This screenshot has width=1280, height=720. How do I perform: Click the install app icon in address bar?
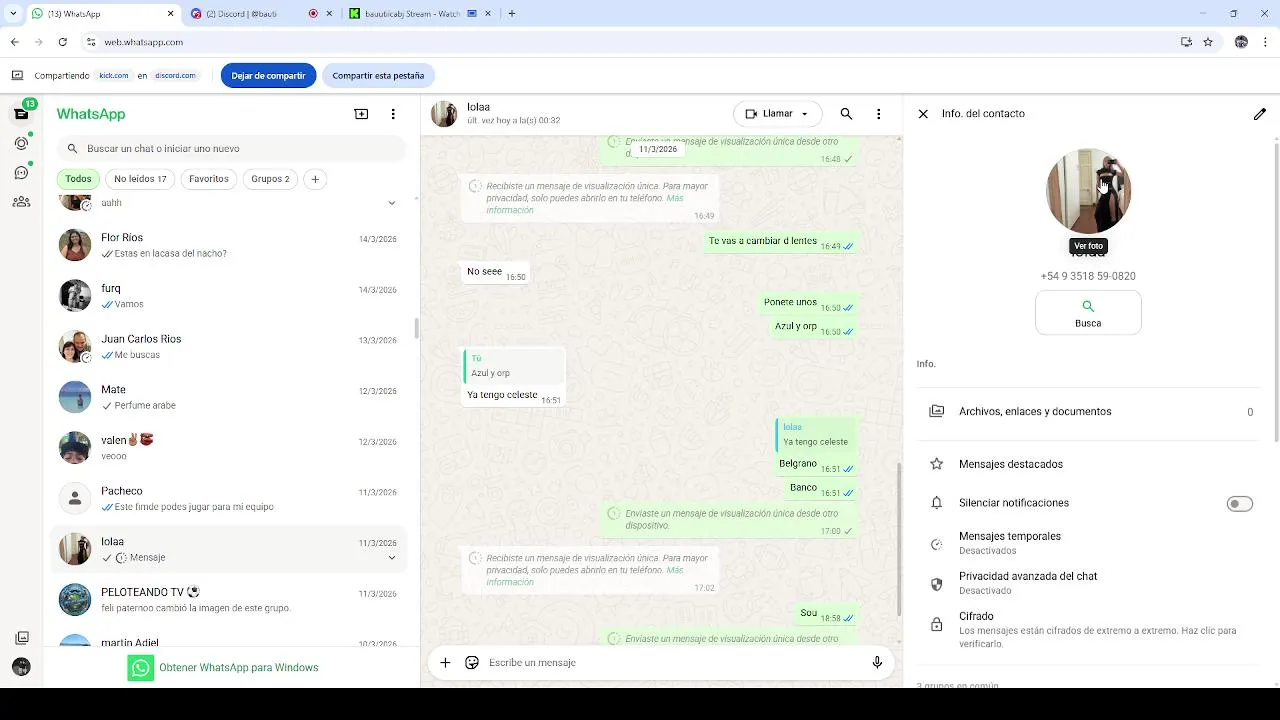click(x=1186, y=42)
